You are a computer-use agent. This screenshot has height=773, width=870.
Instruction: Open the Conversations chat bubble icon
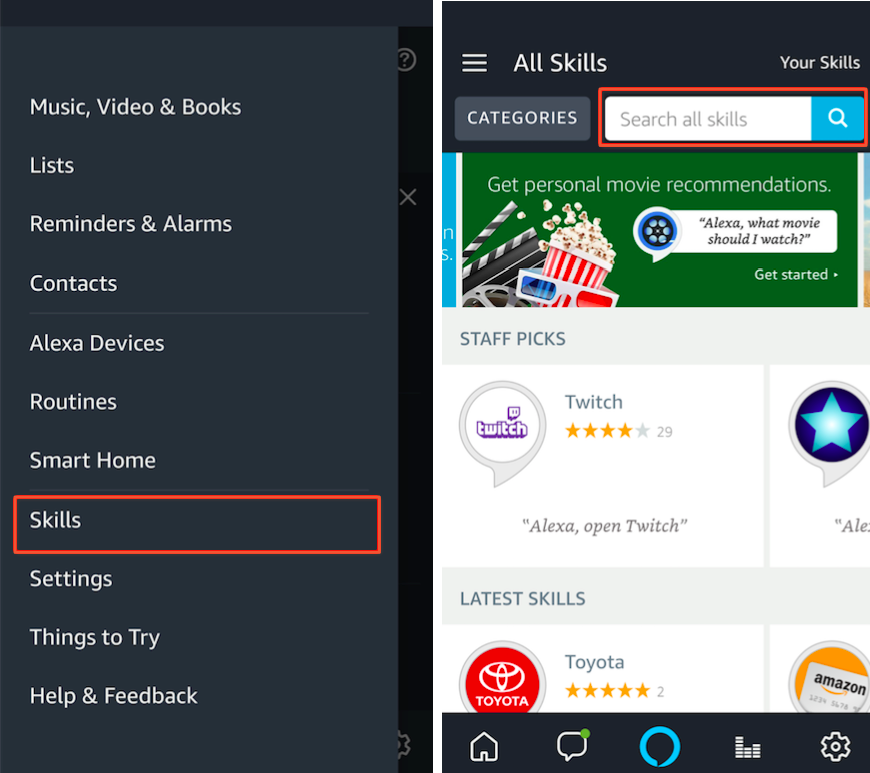tap(572, 745)
